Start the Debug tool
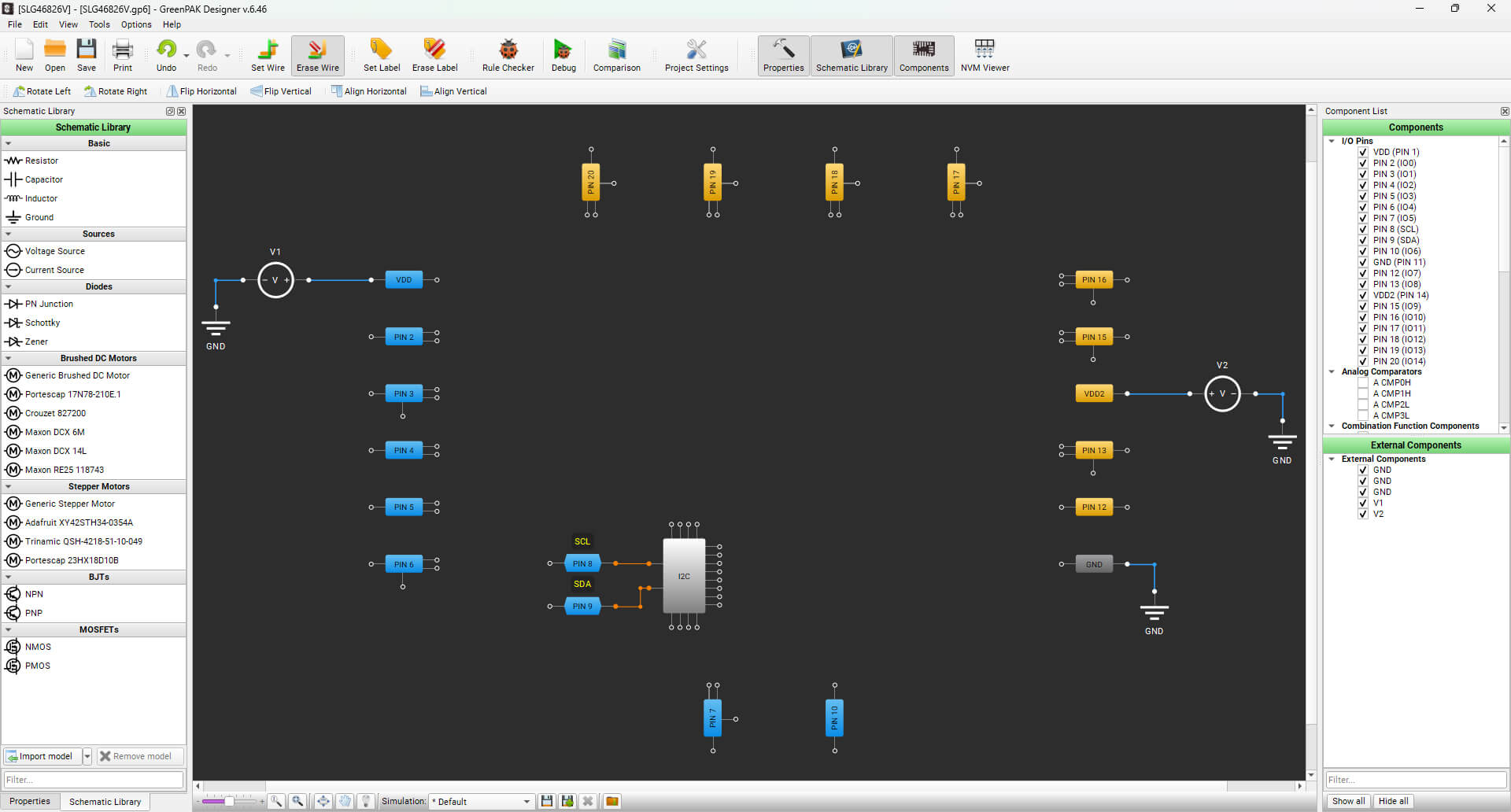The height and width of the screenshot is (812, 1511). [563, 55]
